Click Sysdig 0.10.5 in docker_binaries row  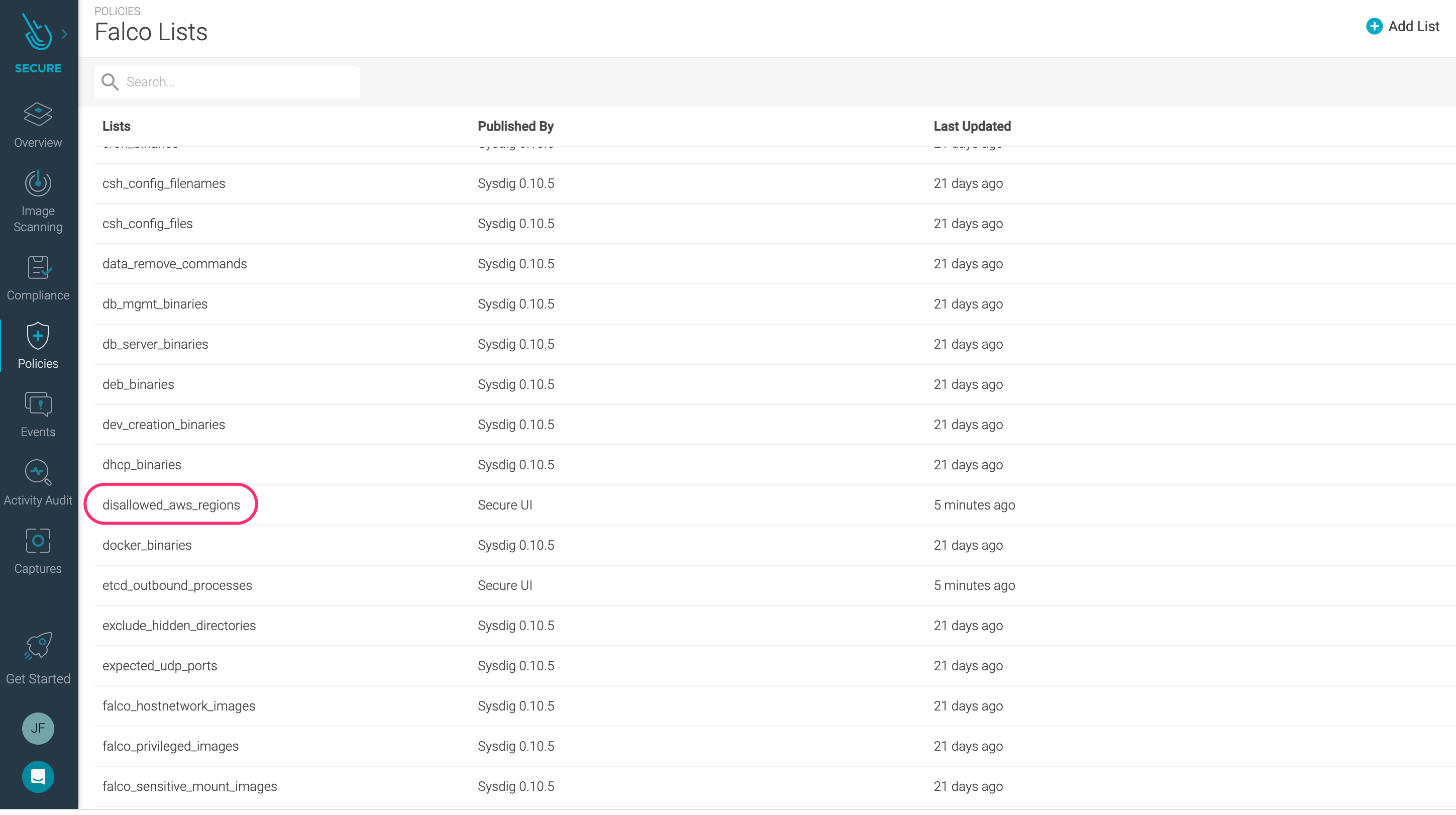coord(516,545)
